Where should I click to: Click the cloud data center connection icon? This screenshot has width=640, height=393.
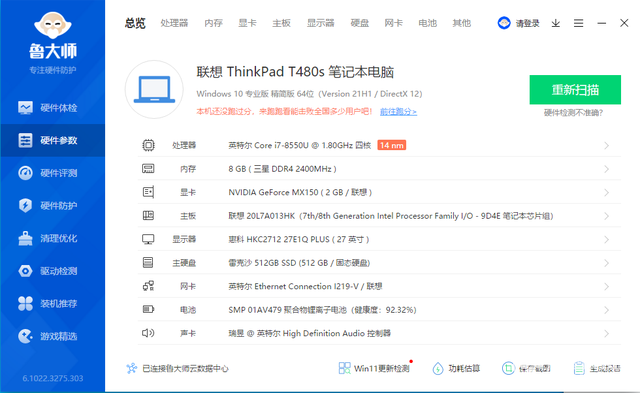coord(131,369)
